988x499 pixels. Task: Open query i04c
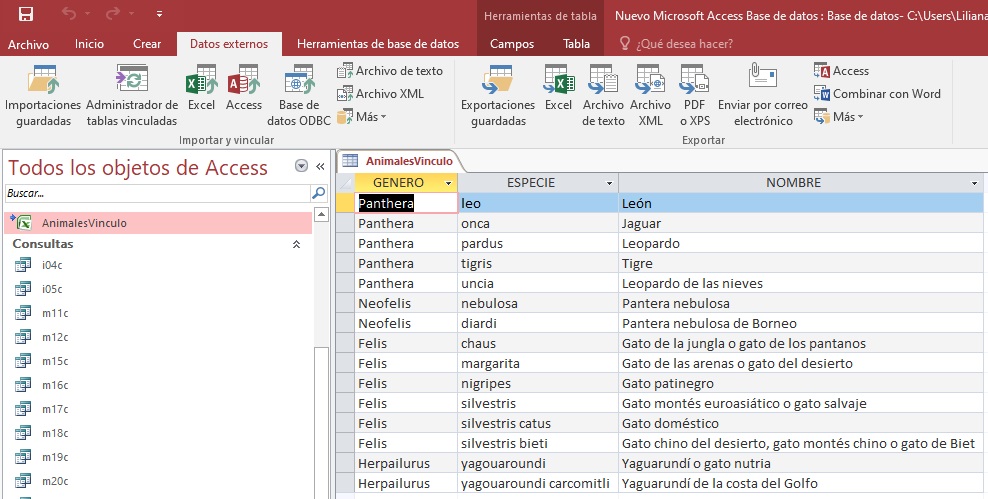(x=52, y=265)
